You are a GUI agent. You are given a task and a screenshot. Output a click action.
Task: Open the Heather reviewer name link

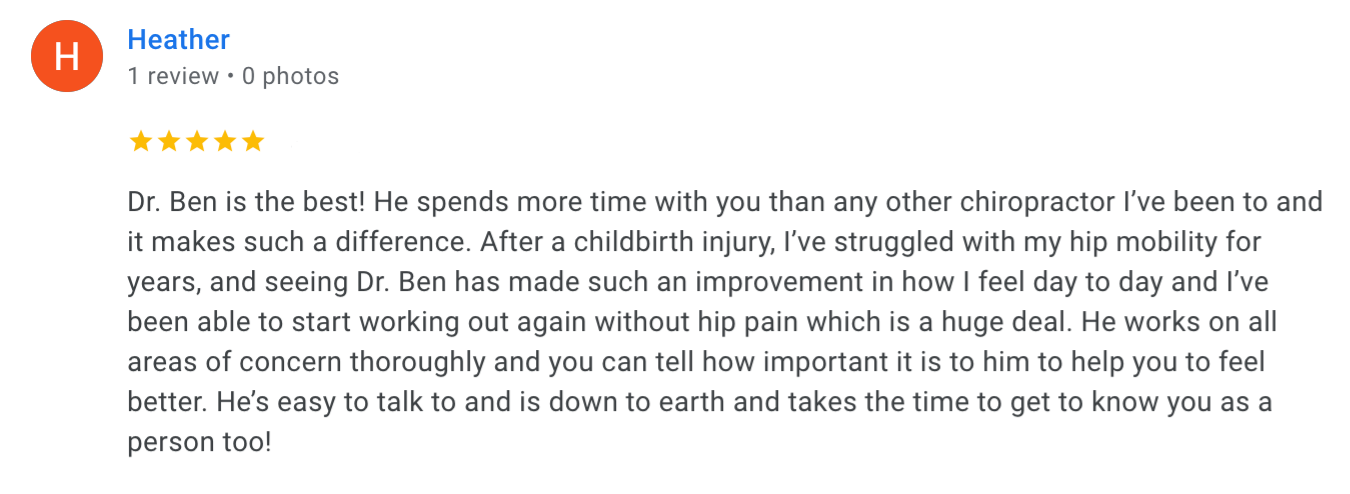(x=179, y=40)
